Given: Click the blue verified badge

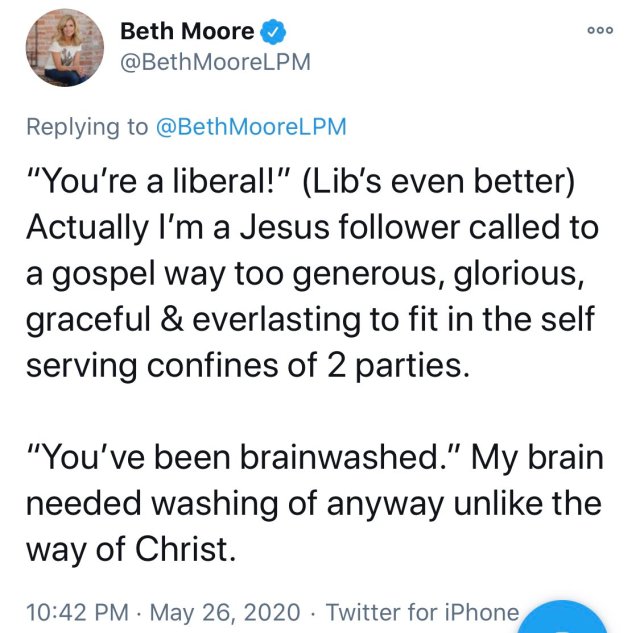Looking at the screenshot, I should tap(272, 31).
